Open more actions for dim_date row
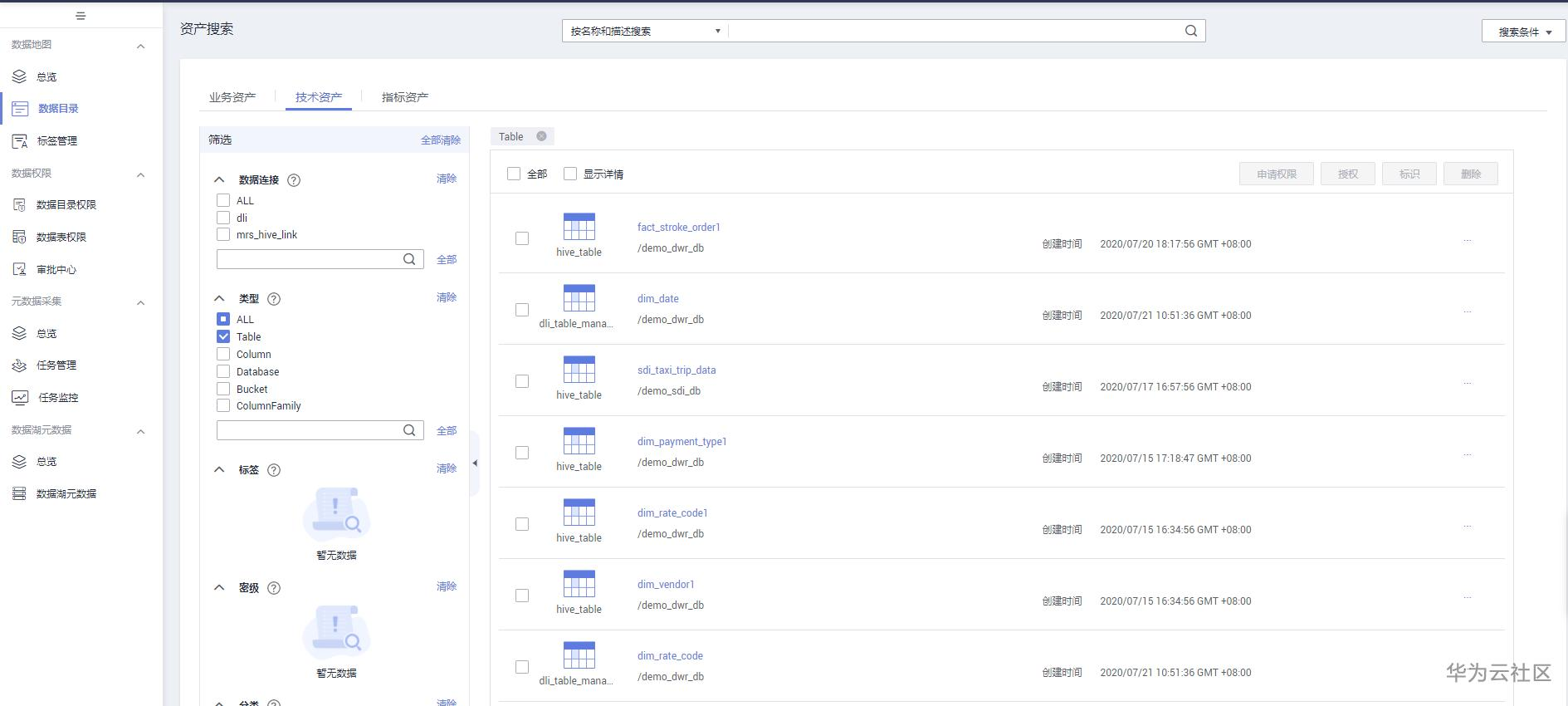 pos(1468,312)
